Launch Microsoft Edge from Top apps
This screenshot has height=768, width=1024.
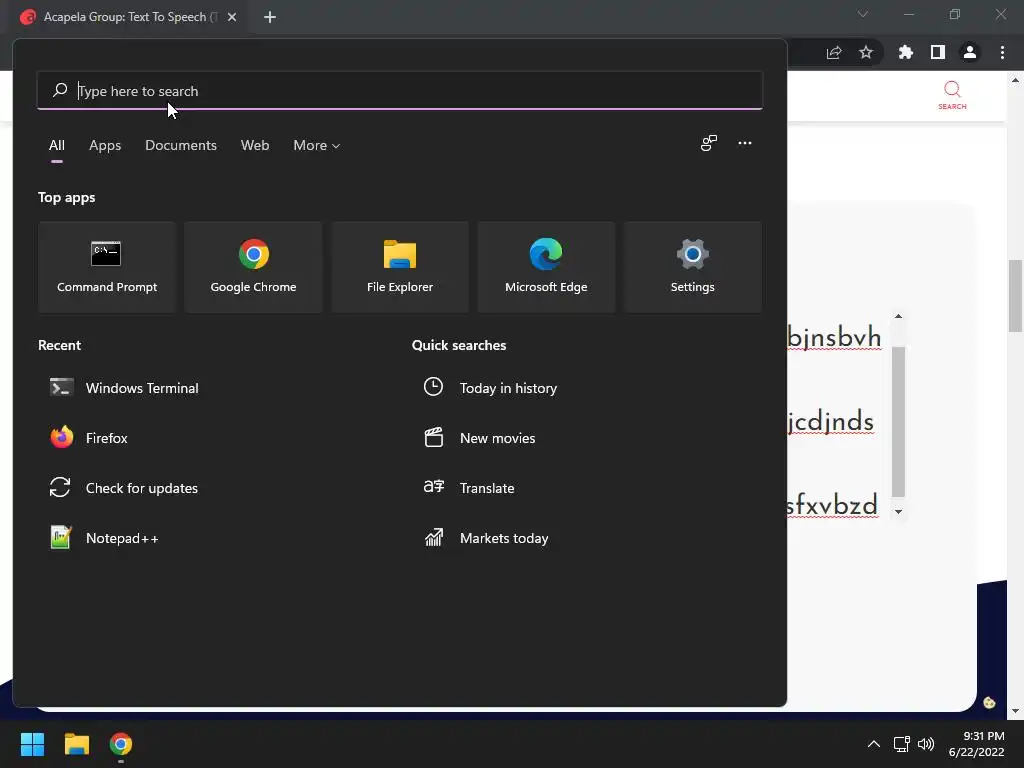click(546, 267)
